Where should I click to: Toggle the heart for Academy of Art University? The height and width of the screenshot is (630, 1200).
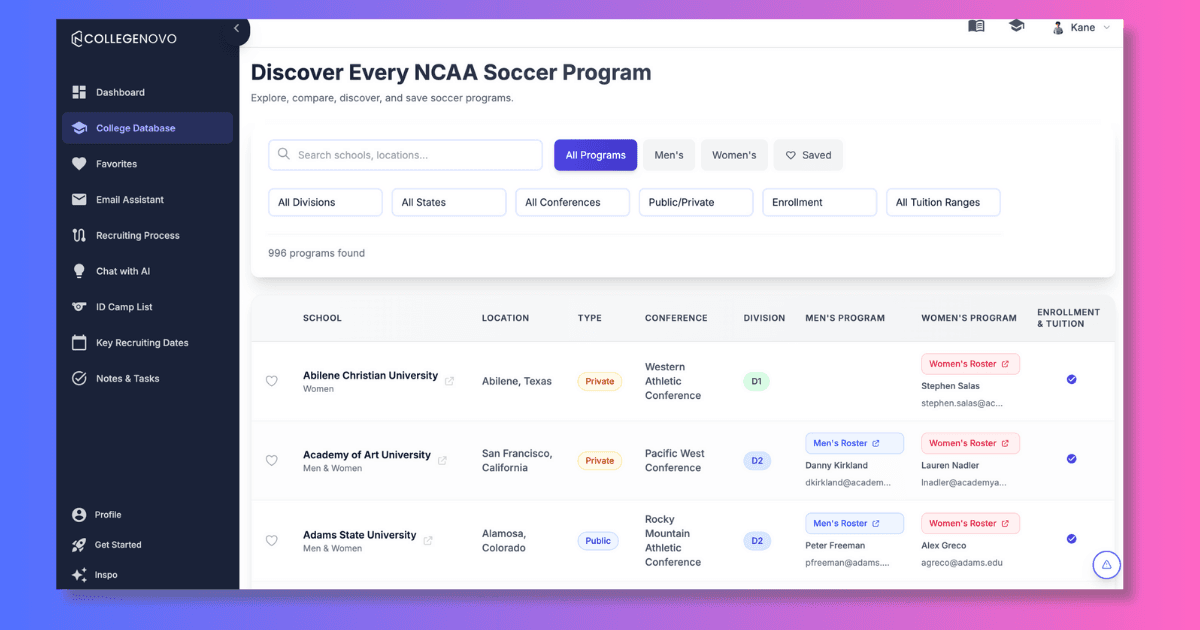271,460
